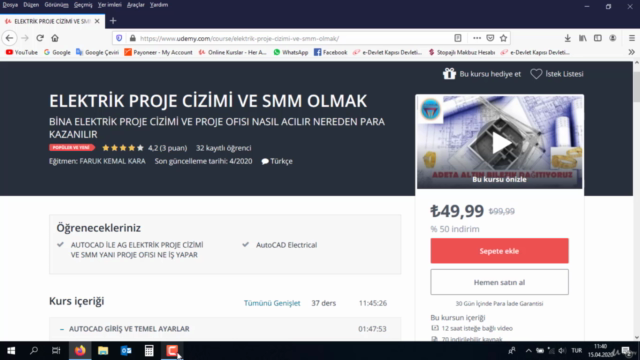Viewport: 640px width, 360px height.
Task: Click TUR keyboard language indicator
Action: [576, 351]
